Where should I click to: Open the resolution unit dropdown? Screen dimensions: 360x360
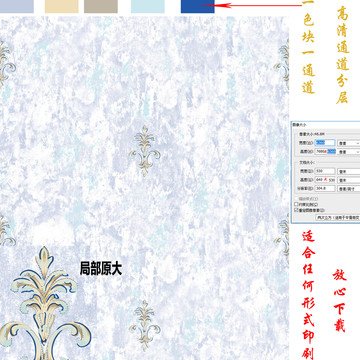[x=349, y=189]
